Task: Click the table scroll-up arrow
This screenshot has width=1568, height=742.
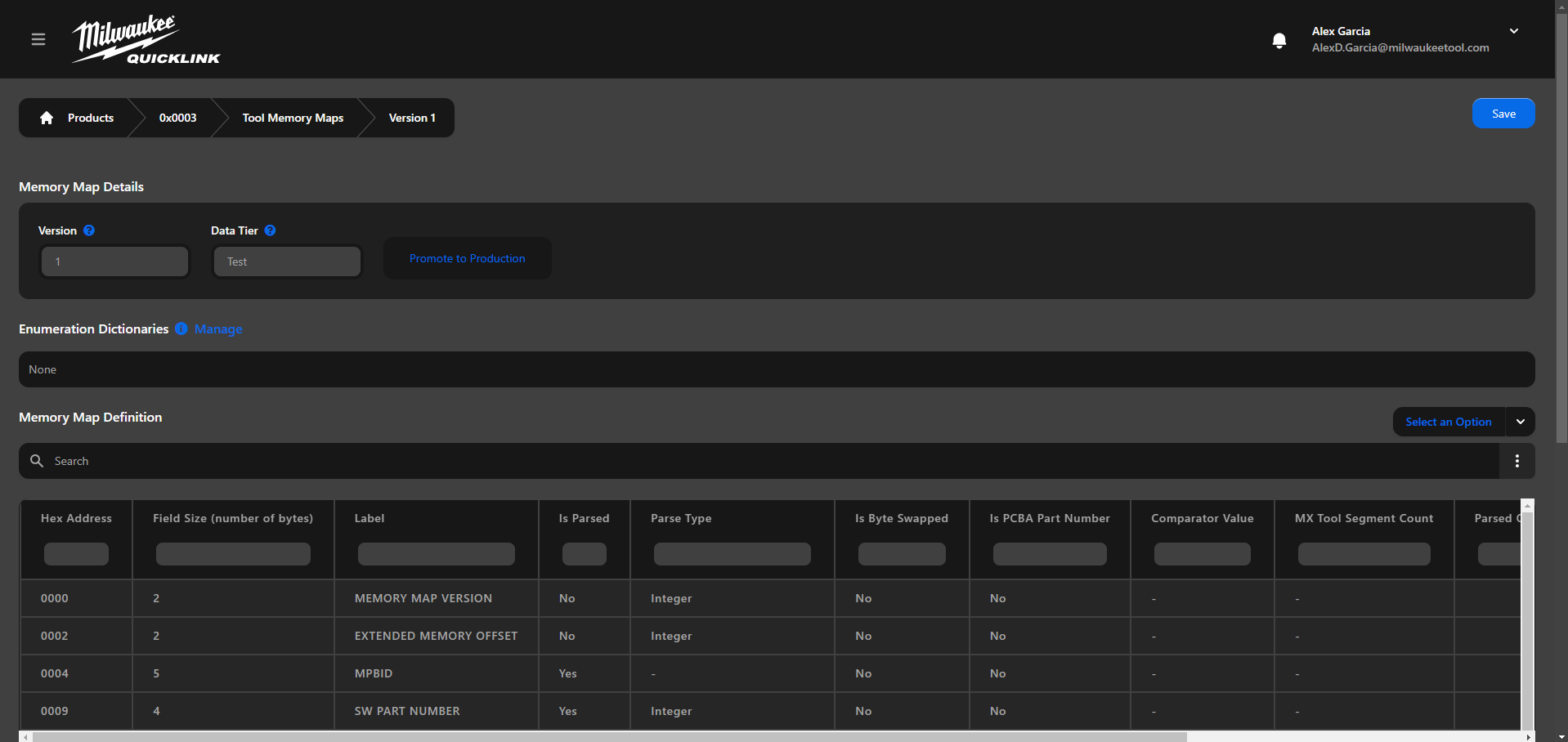Action: click(1527, 506)
